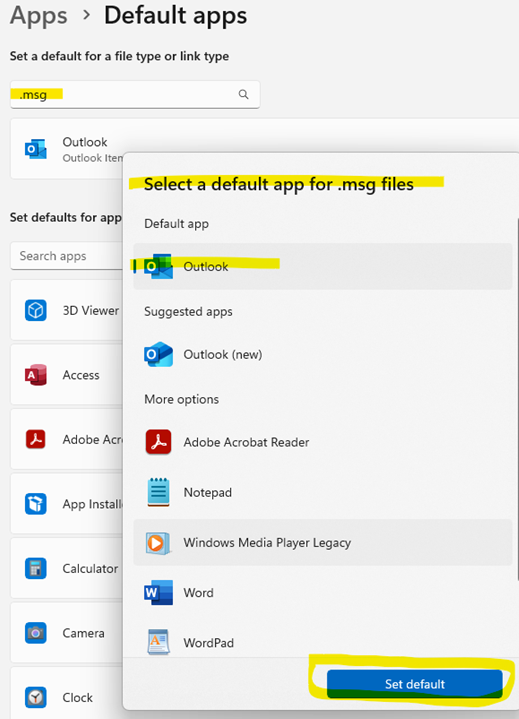Go back to Apps breadcrumb

39,15
